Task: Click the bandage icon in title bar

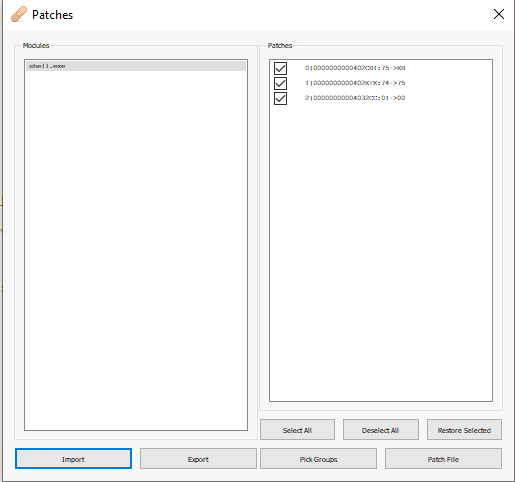Action: (x=19, y=14)
